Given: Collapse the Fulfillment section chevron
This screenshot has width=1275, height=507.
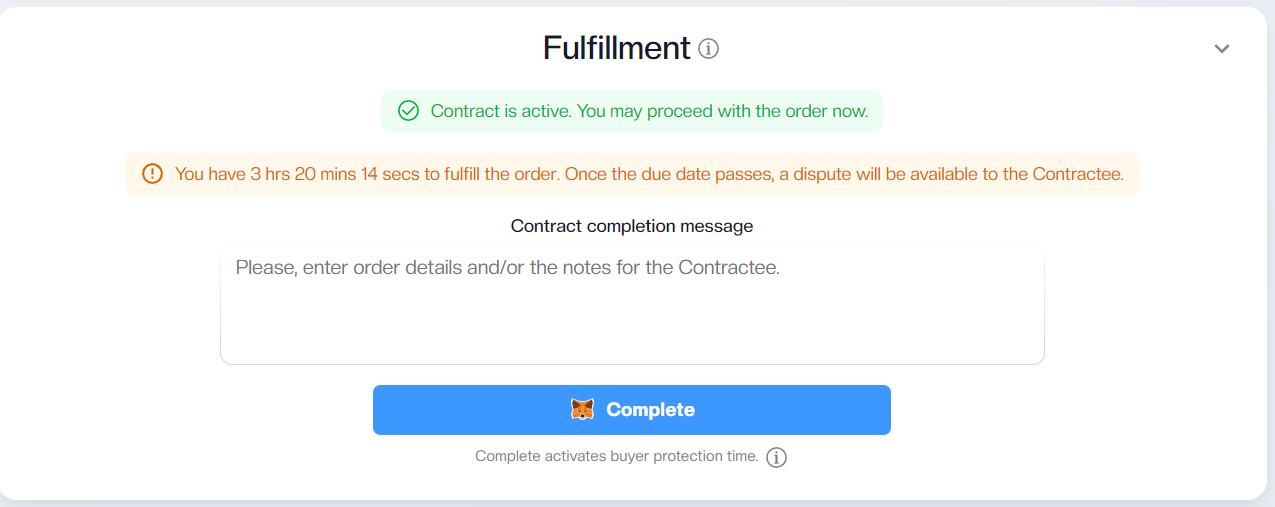Looking at the screenshot, I should (1221, 48).
